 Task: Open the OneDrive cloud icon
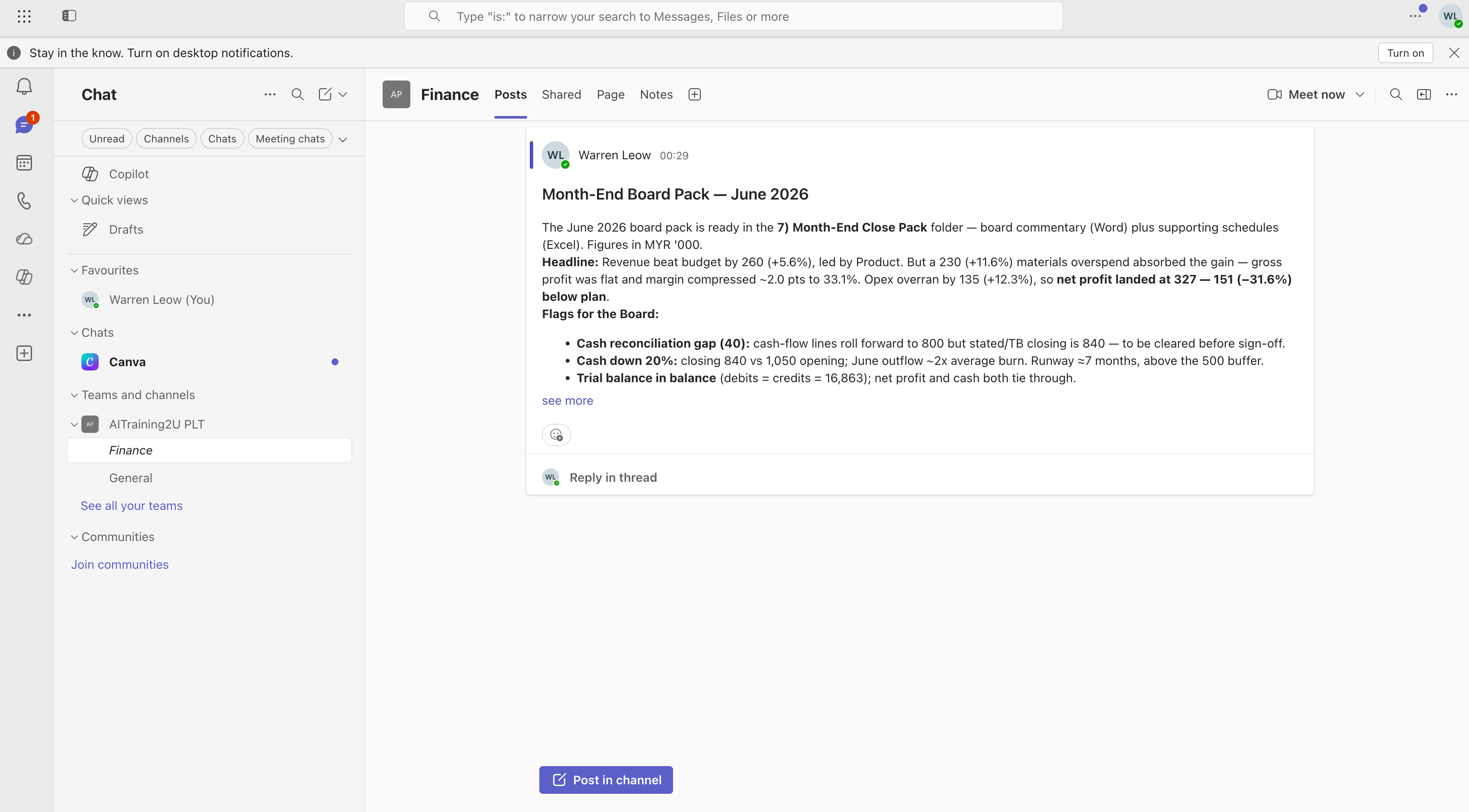[24, 239]
